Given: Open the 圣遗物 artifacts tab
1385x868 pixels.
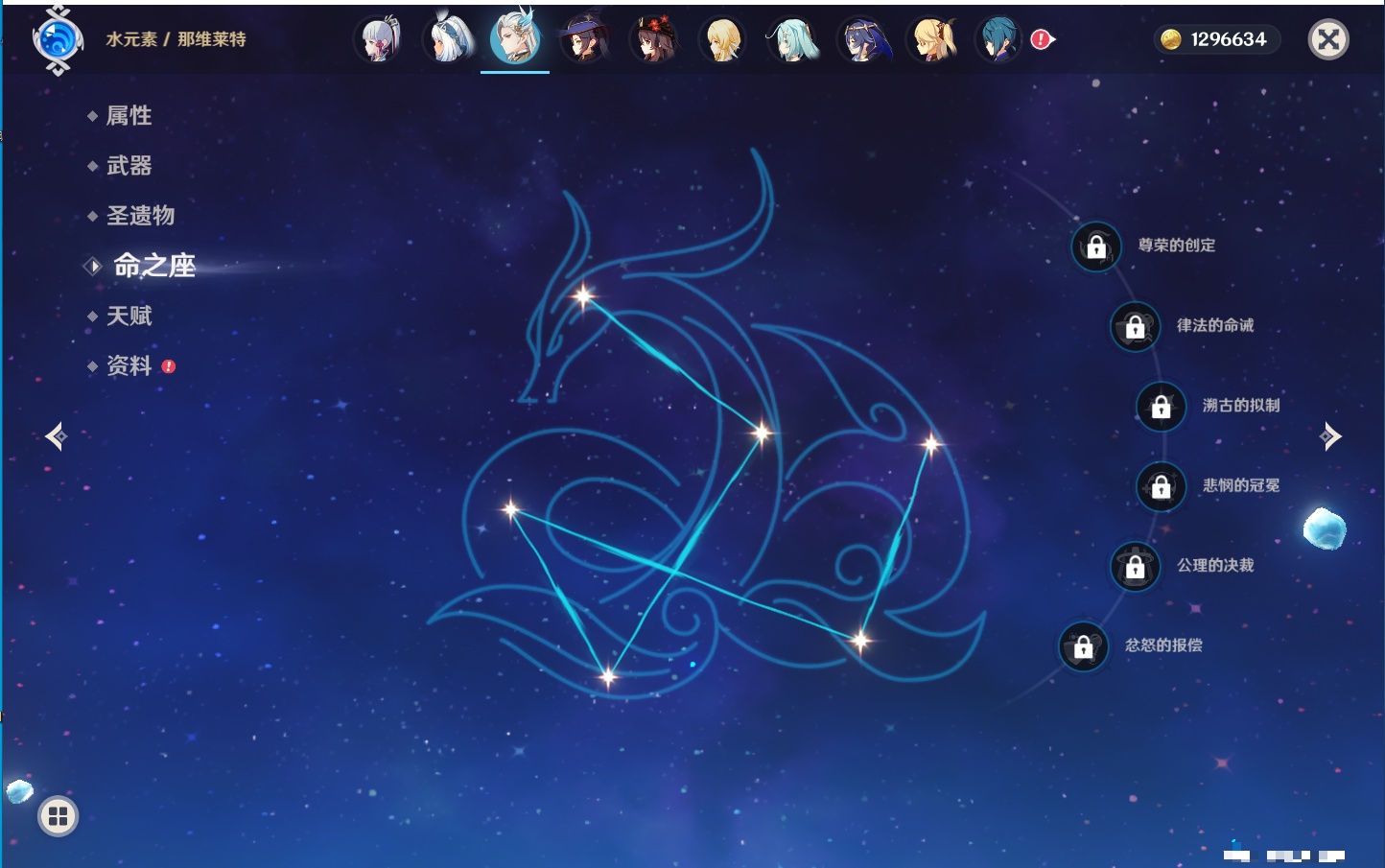Looking at the screenshot, I should click(x=140, y=216).
